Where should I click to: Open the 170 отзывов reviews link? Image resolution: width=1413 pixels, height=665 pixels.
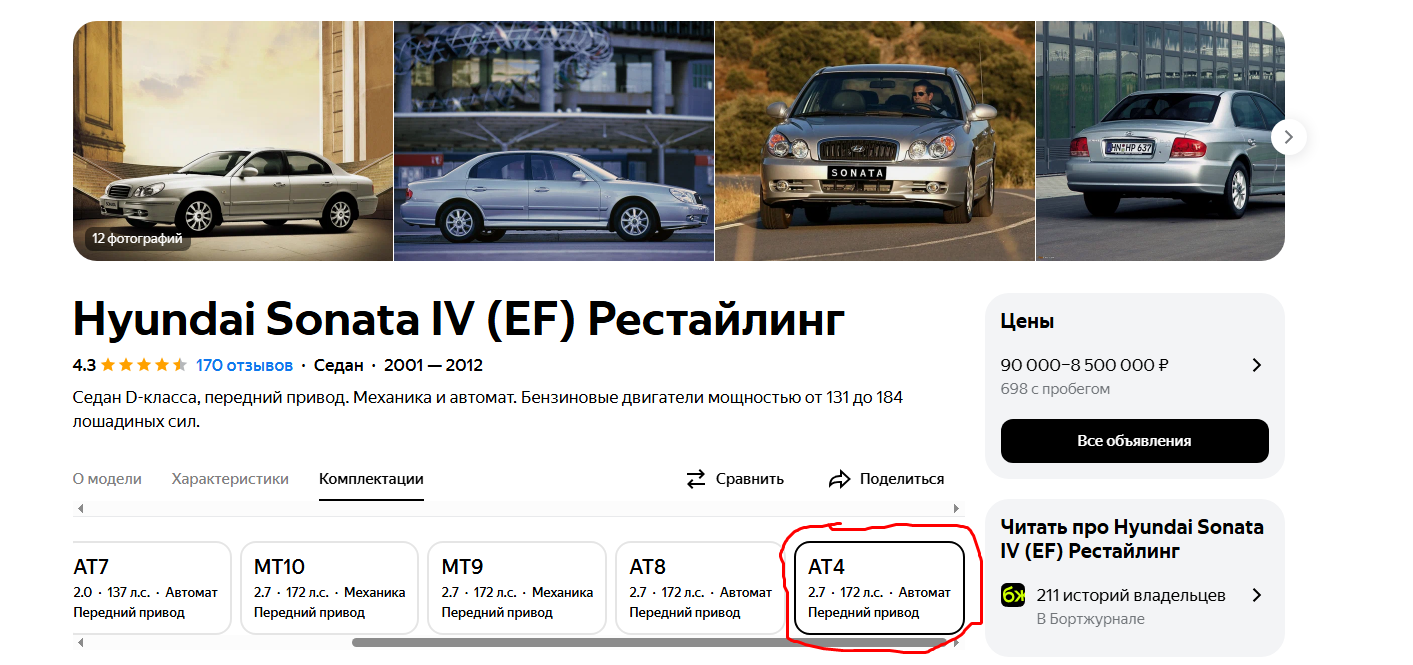tap(244, 365)
